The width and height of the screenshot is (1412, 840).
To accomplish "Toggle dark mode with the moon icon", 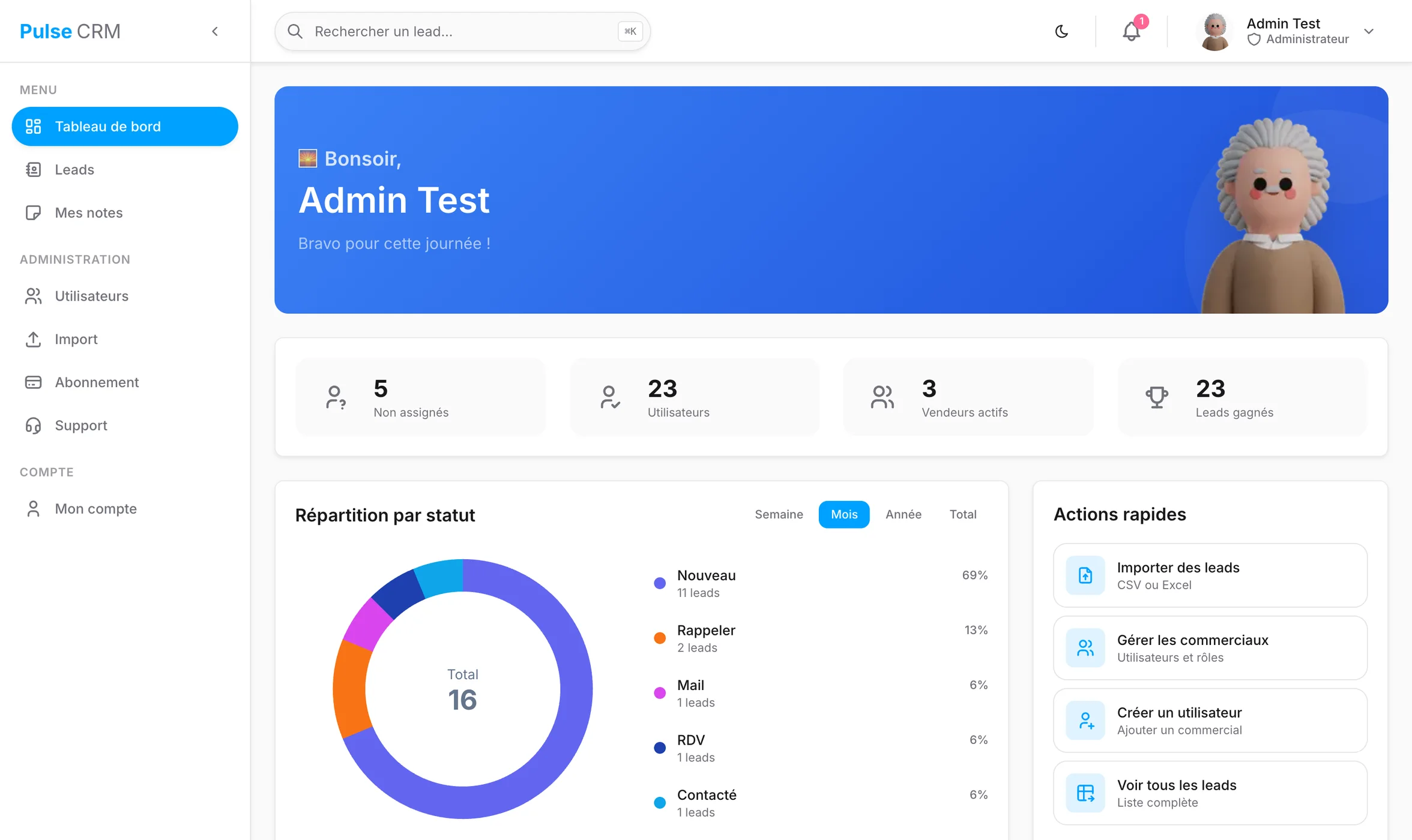I will [1061, 31].
